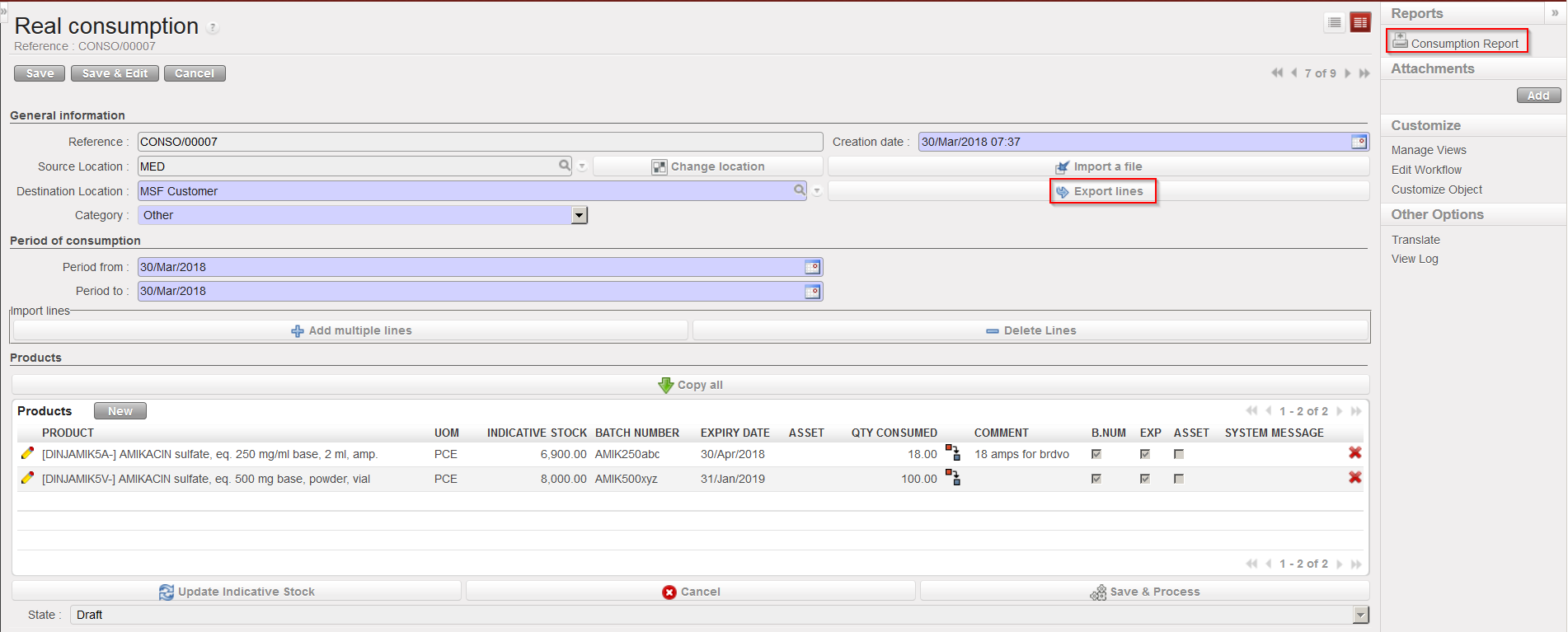Open the Category dropdown

point(580,215)
